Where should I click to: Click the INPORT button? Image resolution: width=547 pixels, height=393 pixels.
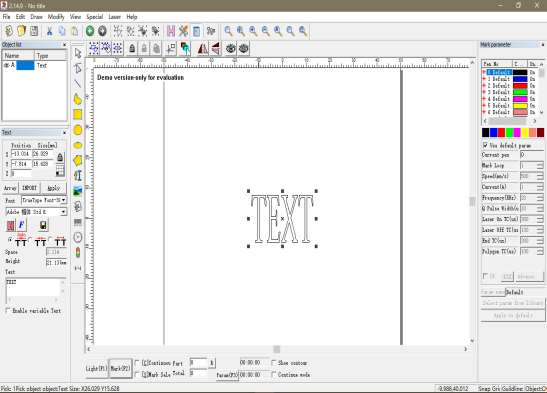29,188
